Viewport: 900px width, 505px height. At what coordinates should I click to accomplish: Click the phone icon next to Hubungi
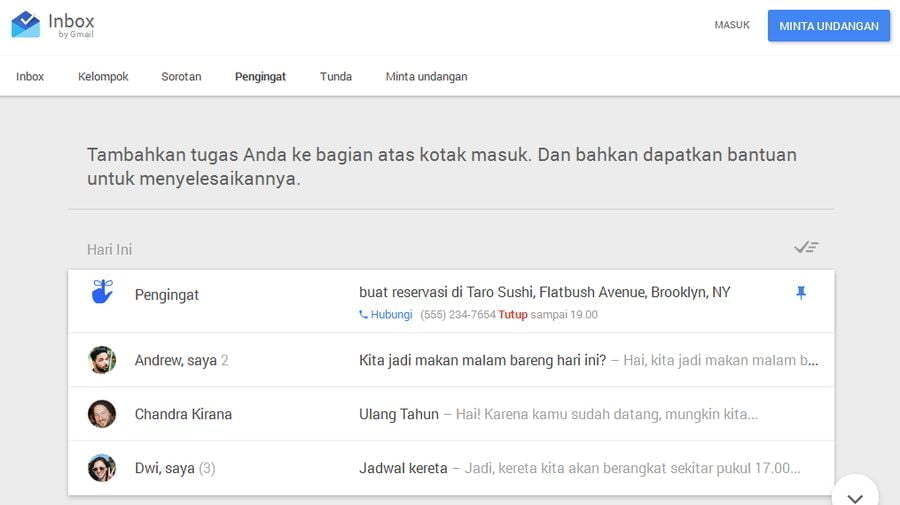click(363, 314)
